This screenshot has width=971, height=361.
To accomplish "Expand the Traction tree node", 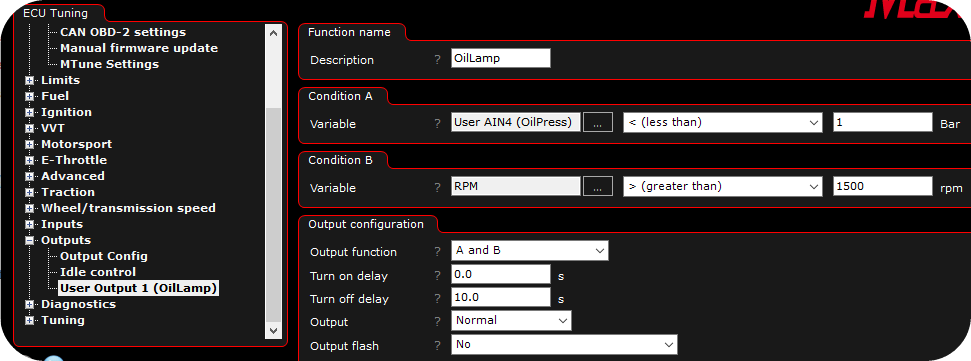I will pos(29,193).
